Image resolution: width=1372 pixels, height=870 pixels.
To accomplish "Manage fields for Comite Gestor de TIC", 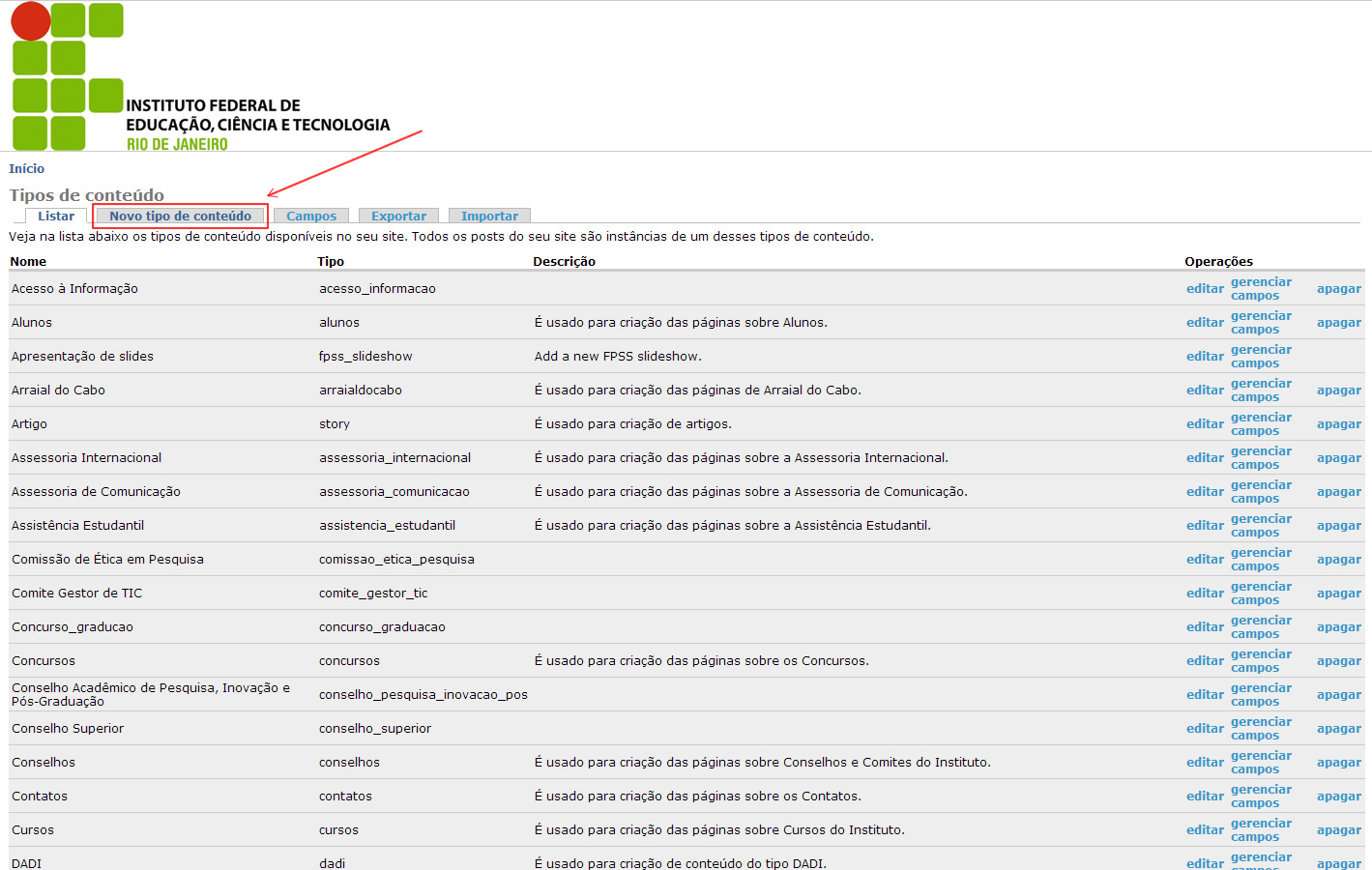I will coord(1261,594).
